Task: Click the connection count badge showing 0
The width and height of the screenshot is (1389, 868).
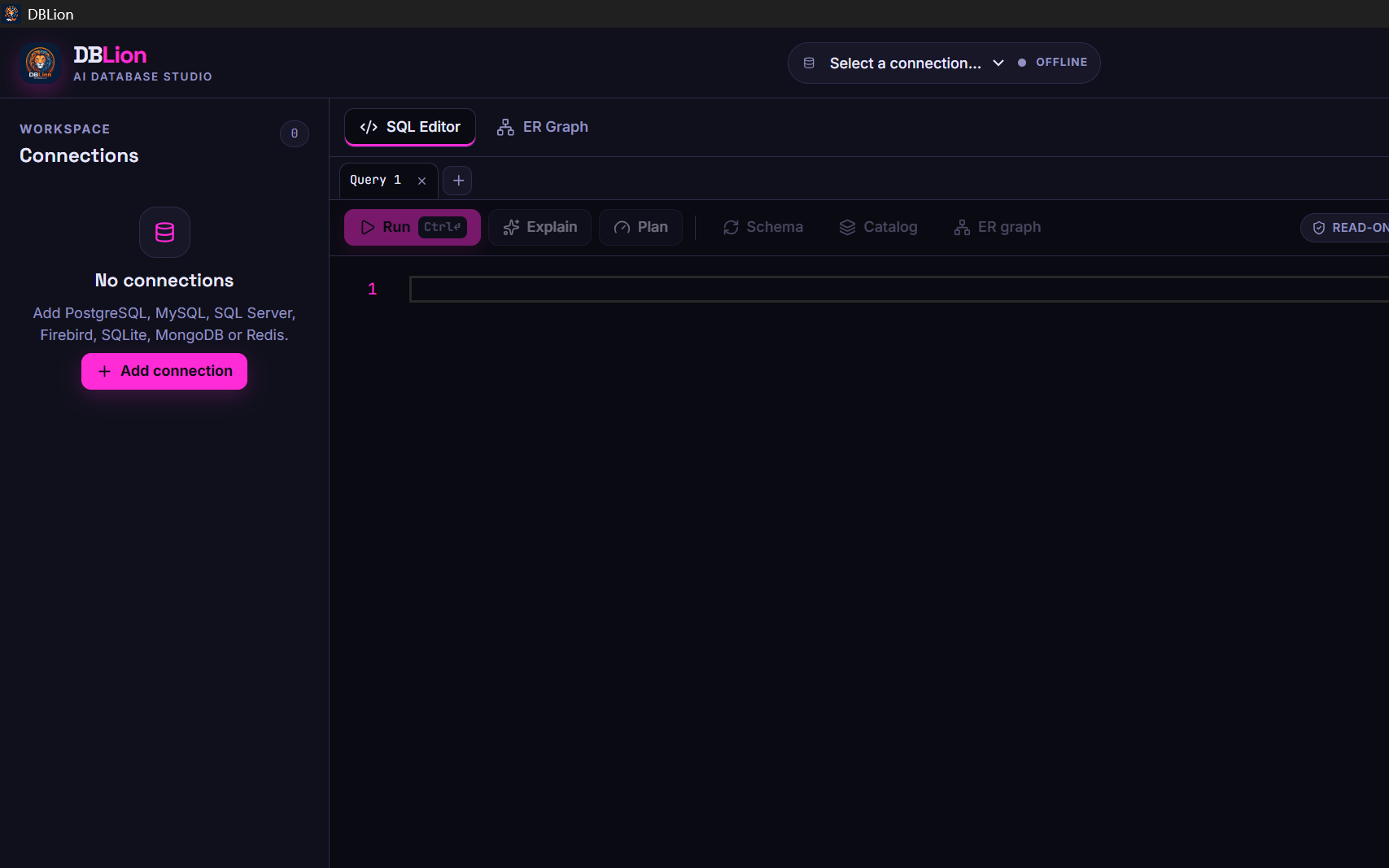Action: (295, 133)
